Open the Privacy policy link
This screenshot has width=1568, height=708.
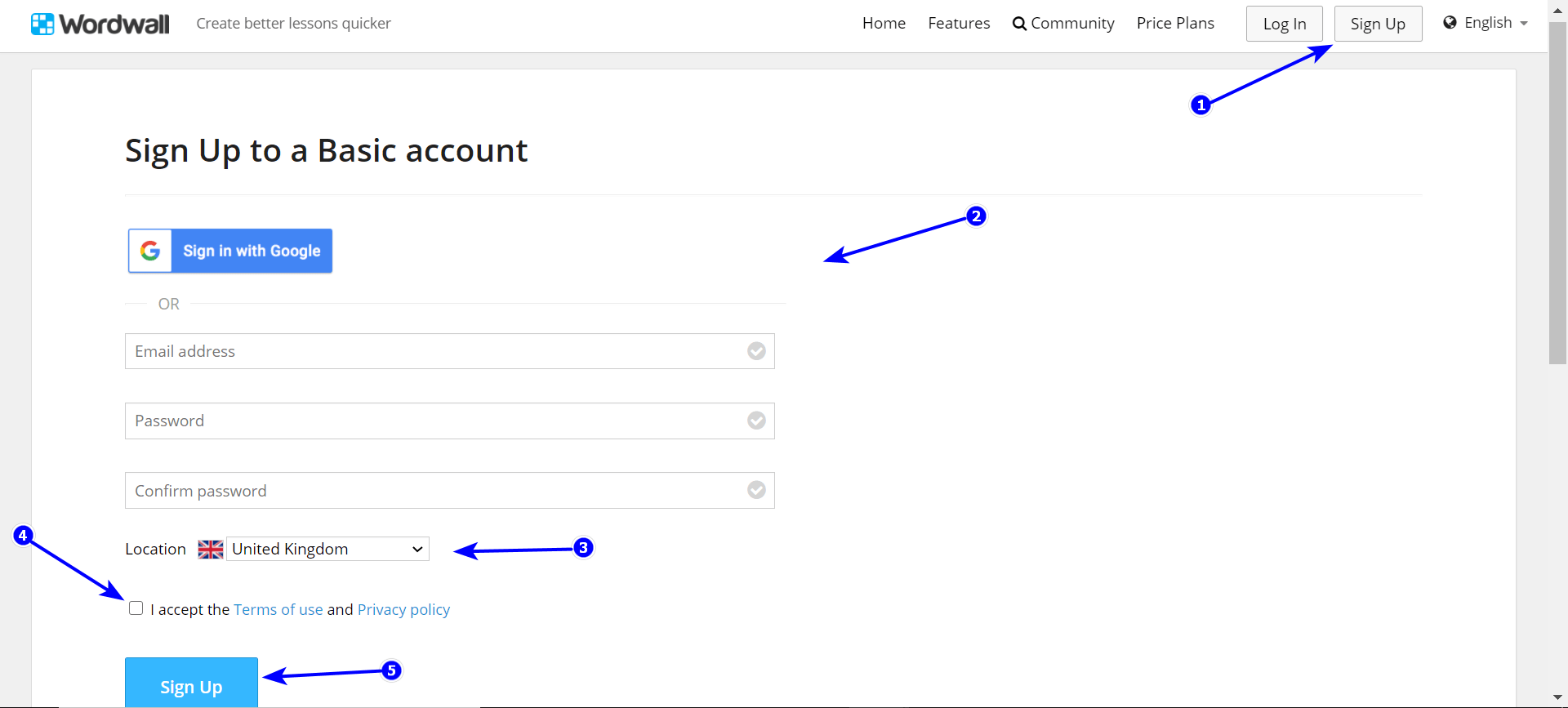click(403, 610)
